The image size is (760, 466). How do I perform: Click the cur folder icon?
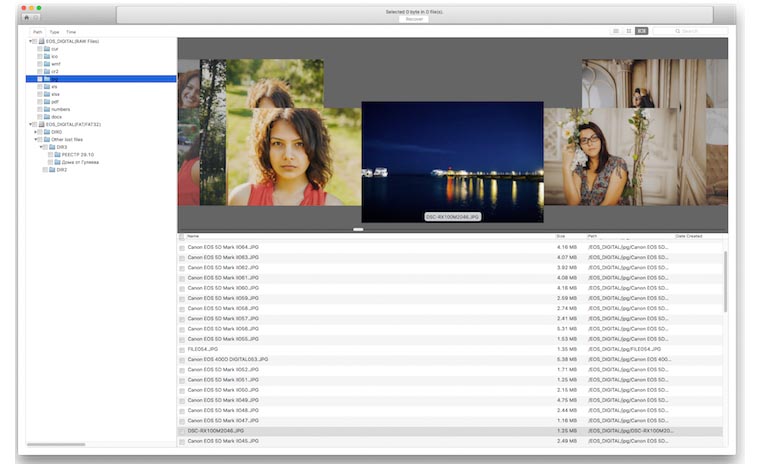coord(47,49)
